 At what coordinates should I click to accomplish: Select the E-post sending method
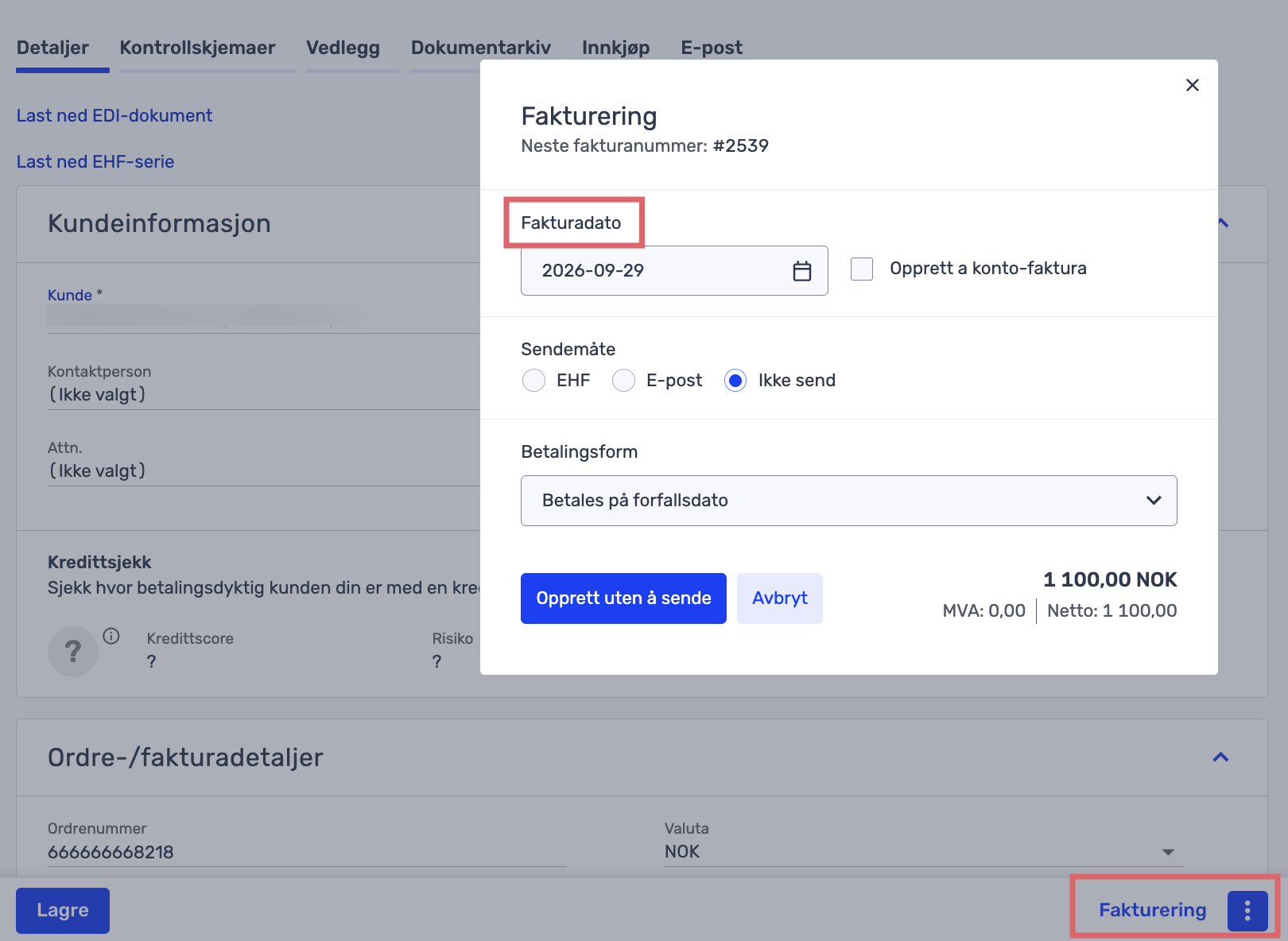pyautogui.click(x=623, y=381)
